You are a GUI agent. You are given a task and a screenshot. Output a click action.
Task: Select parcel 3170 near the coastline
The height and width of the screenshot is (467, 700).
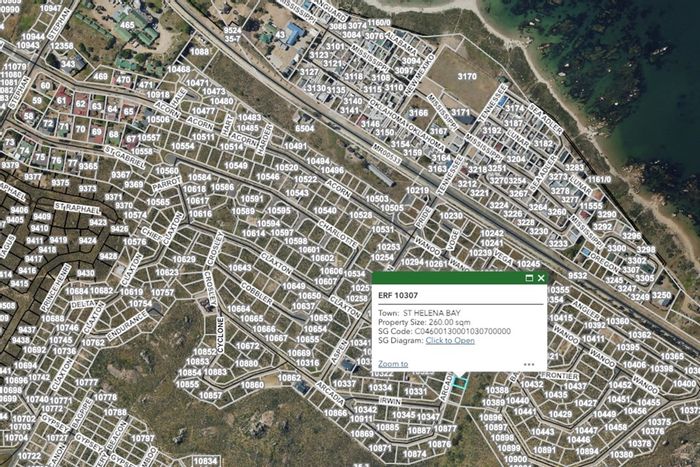click(x=467, y=76)
